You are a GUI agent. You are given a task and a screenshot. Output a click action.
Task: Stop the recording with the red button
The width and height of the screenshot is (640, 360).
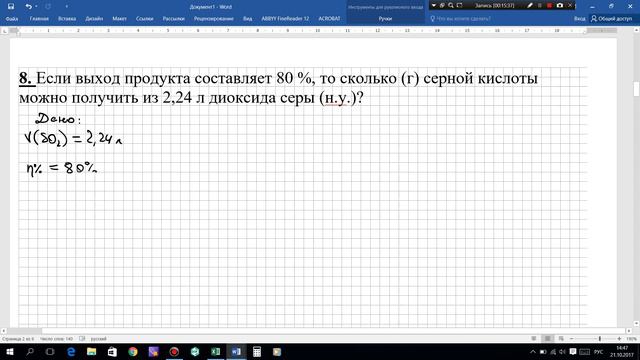pos(549,6)
